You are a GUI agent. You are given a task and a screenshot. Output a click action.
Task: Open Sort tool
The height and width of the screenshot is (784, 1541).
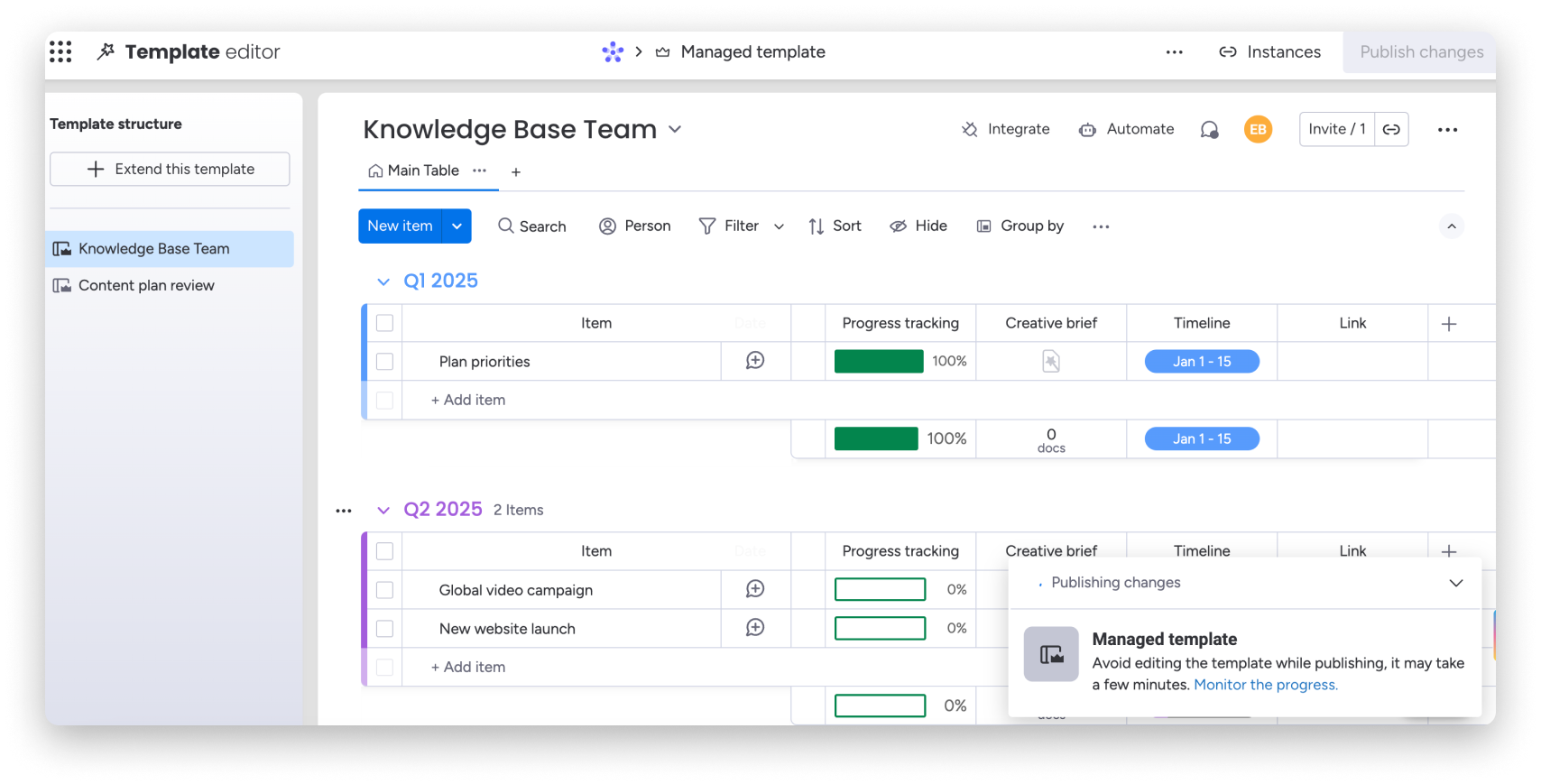coord(835,226)
